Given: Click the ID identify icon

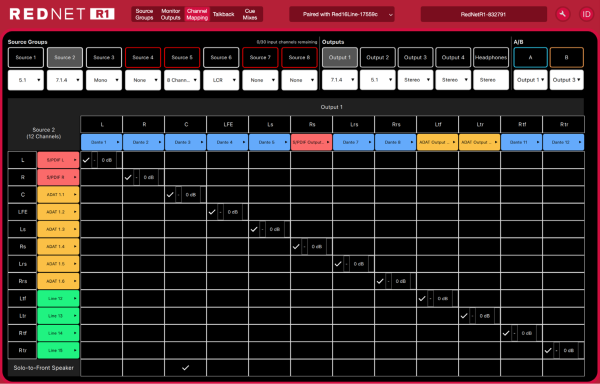Looking at the screenshot, I should click(586, 14).
